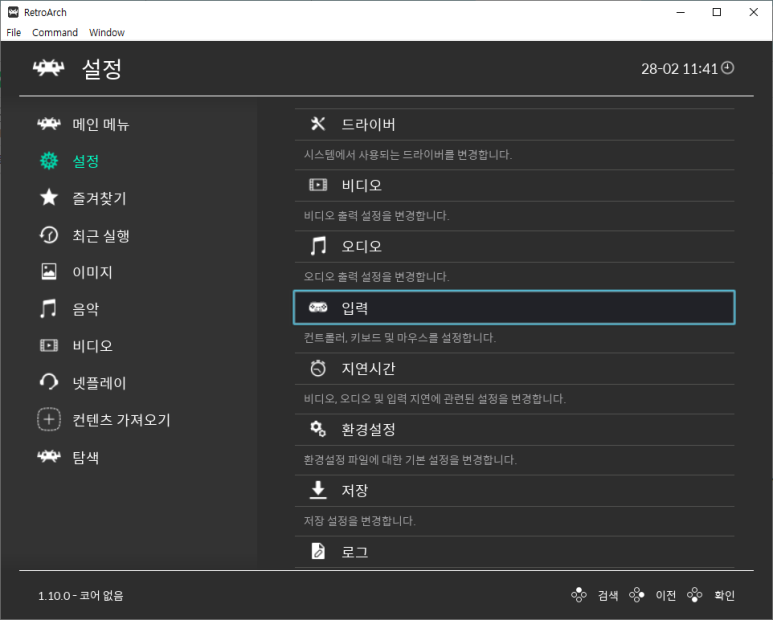This screenshot has width=773, height=620.
Task: Click the headset icon for 넷플레이
Action: coord(49,382)
